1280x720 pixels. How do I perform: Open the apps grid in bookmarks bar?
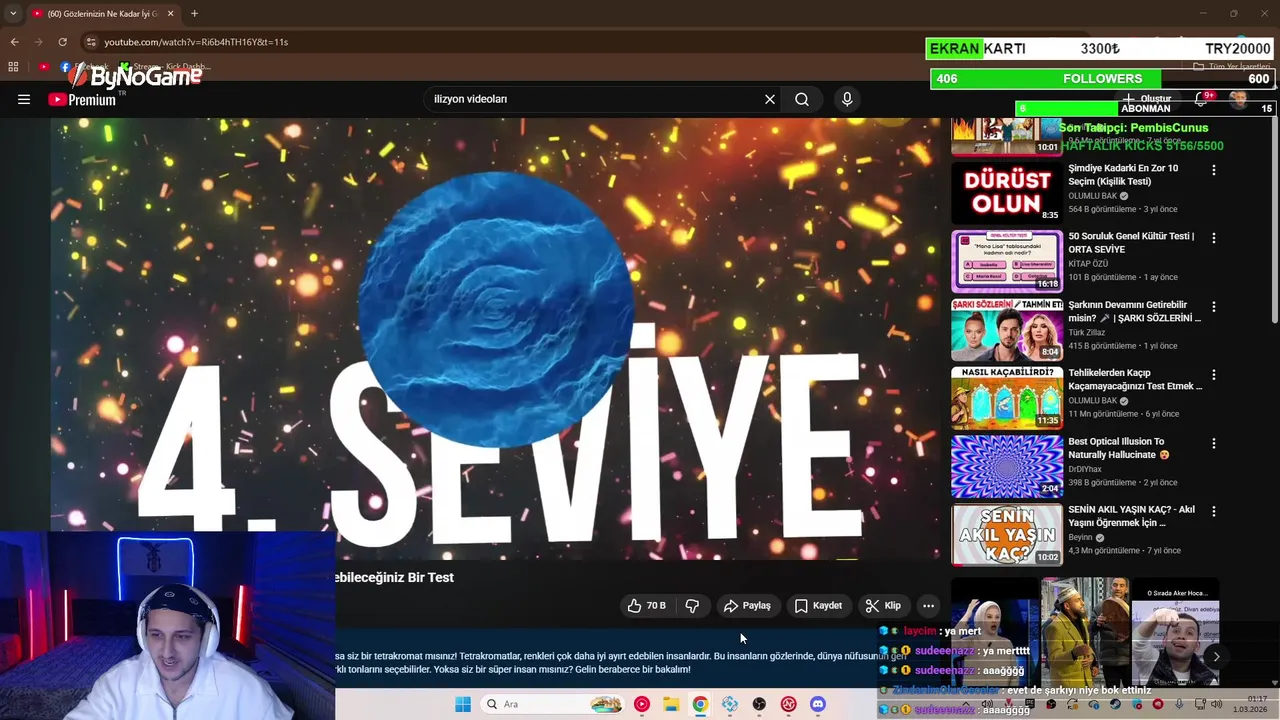pos(13,67)
